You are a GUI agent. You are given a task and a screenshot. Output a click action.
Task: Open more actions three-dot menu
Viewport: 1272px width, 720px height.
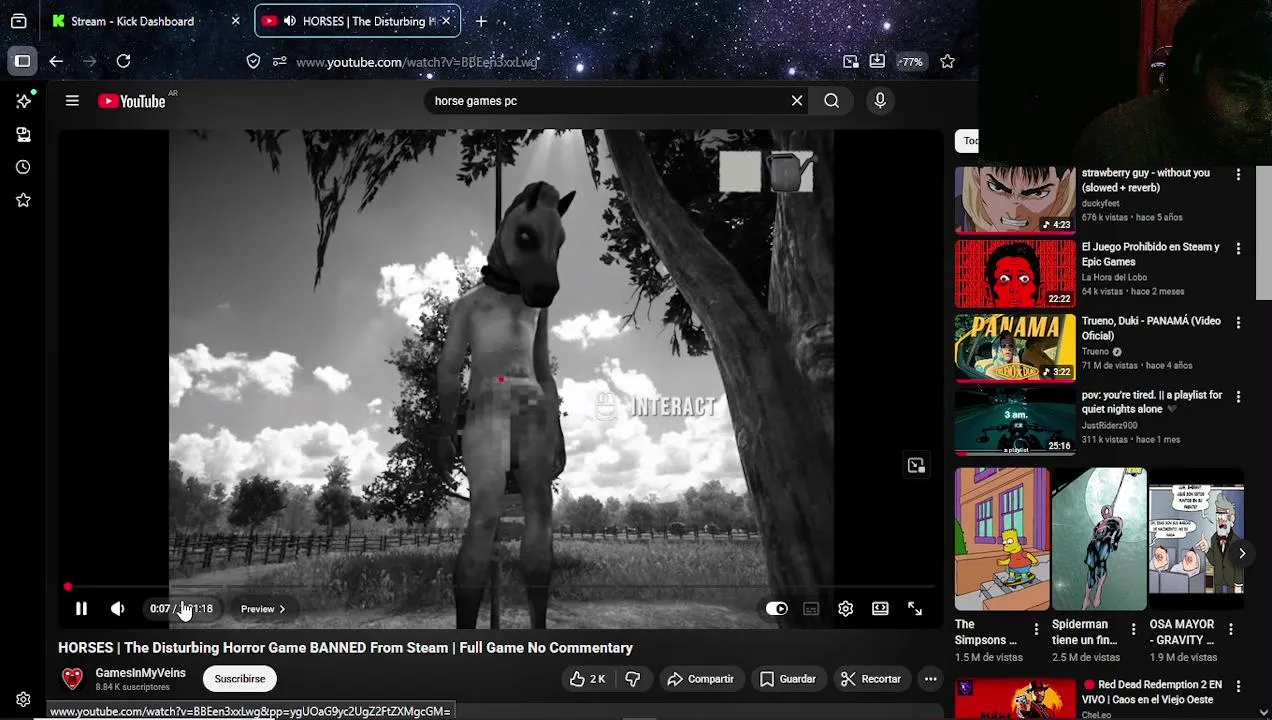click(930, 679)
